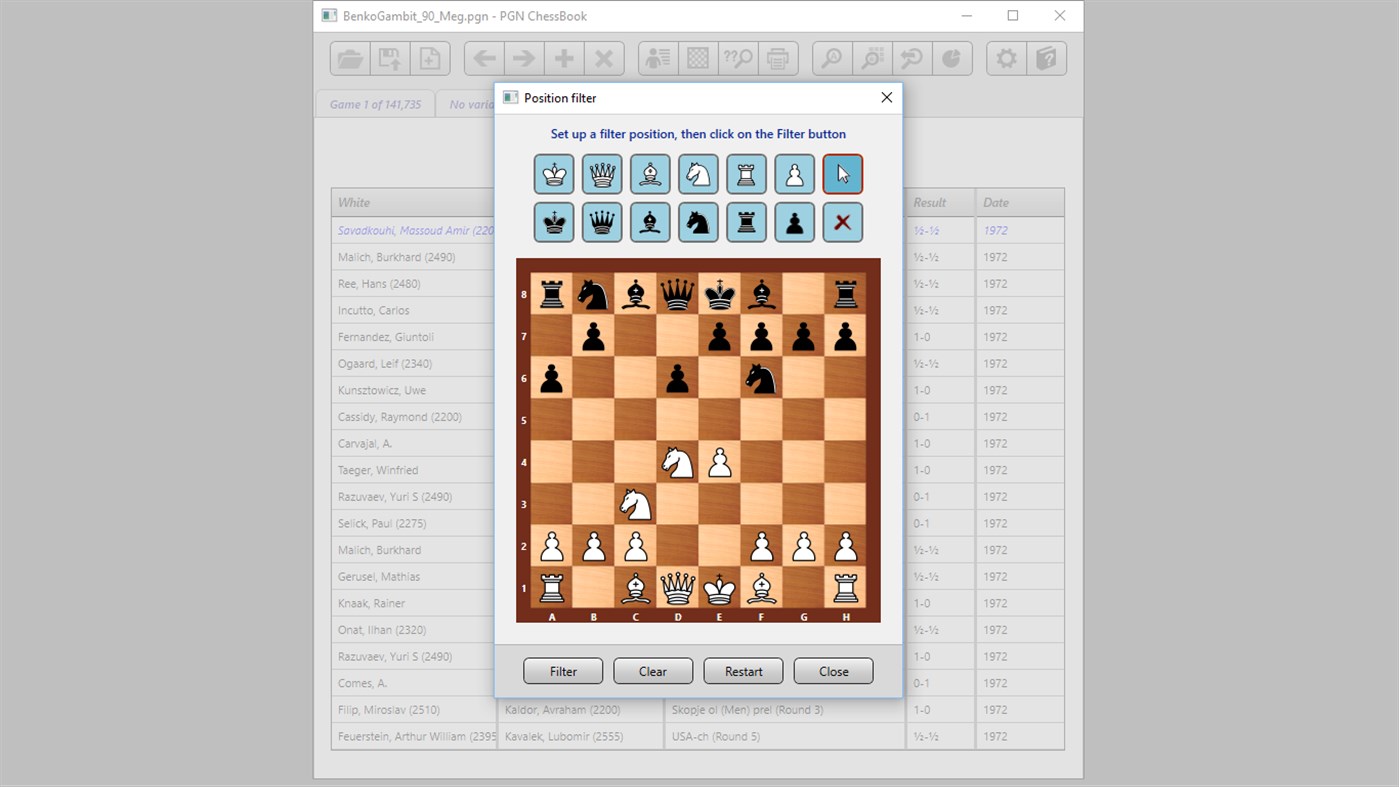This screenshot has width=1399, height=787.
Task: Select the white pawn piece for placement
Action: pos(794,173)
